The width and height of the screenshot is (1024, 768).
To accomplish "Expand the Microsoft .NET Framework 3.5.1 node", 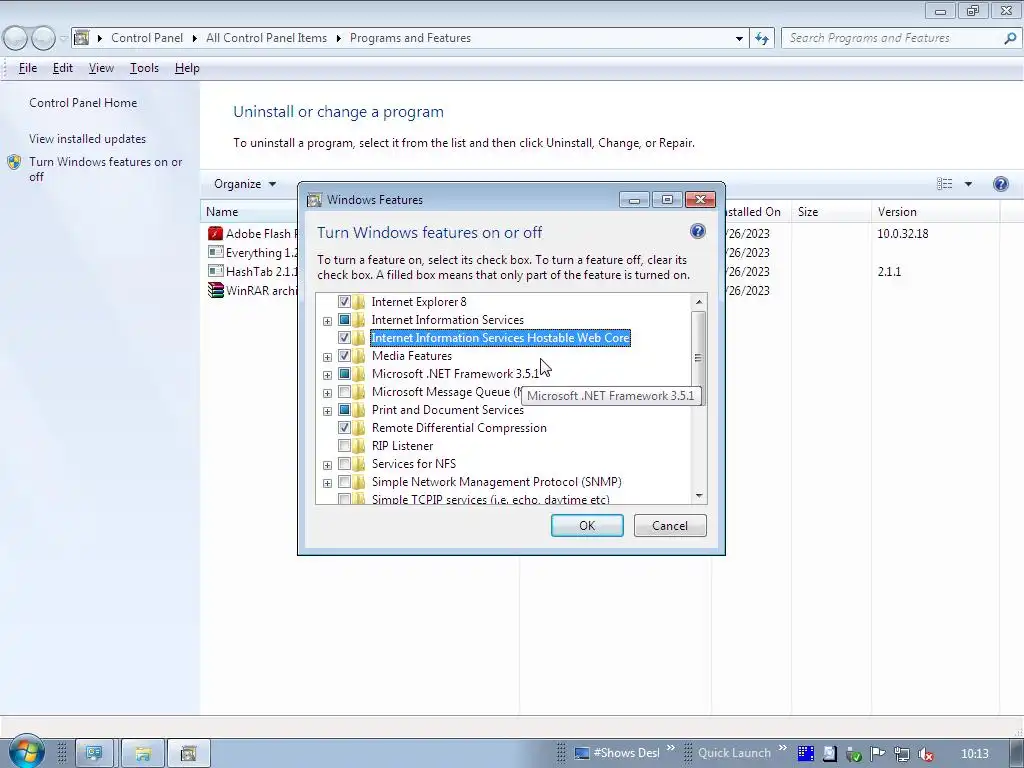I will point(327,375).
